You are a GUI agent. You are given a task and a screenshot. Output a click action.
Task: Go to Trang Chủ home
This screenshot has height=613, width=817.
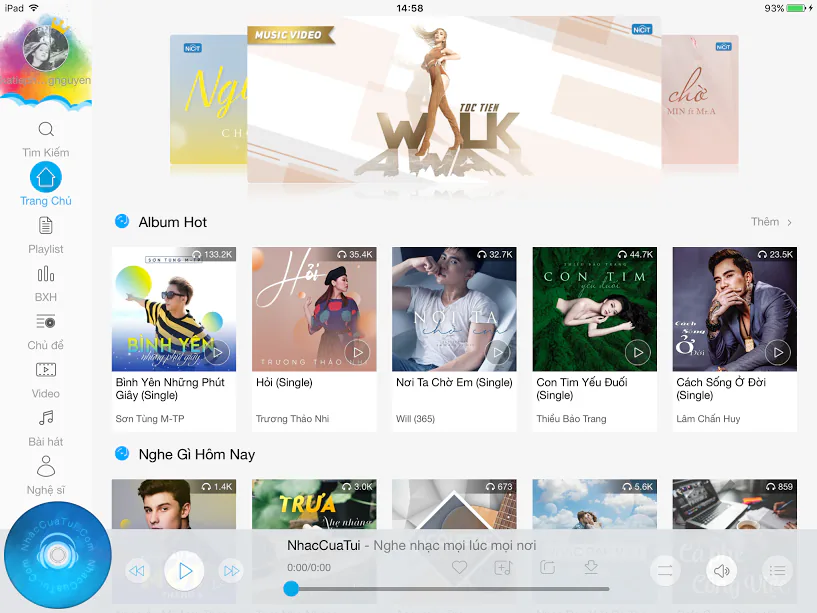(46, 185)
